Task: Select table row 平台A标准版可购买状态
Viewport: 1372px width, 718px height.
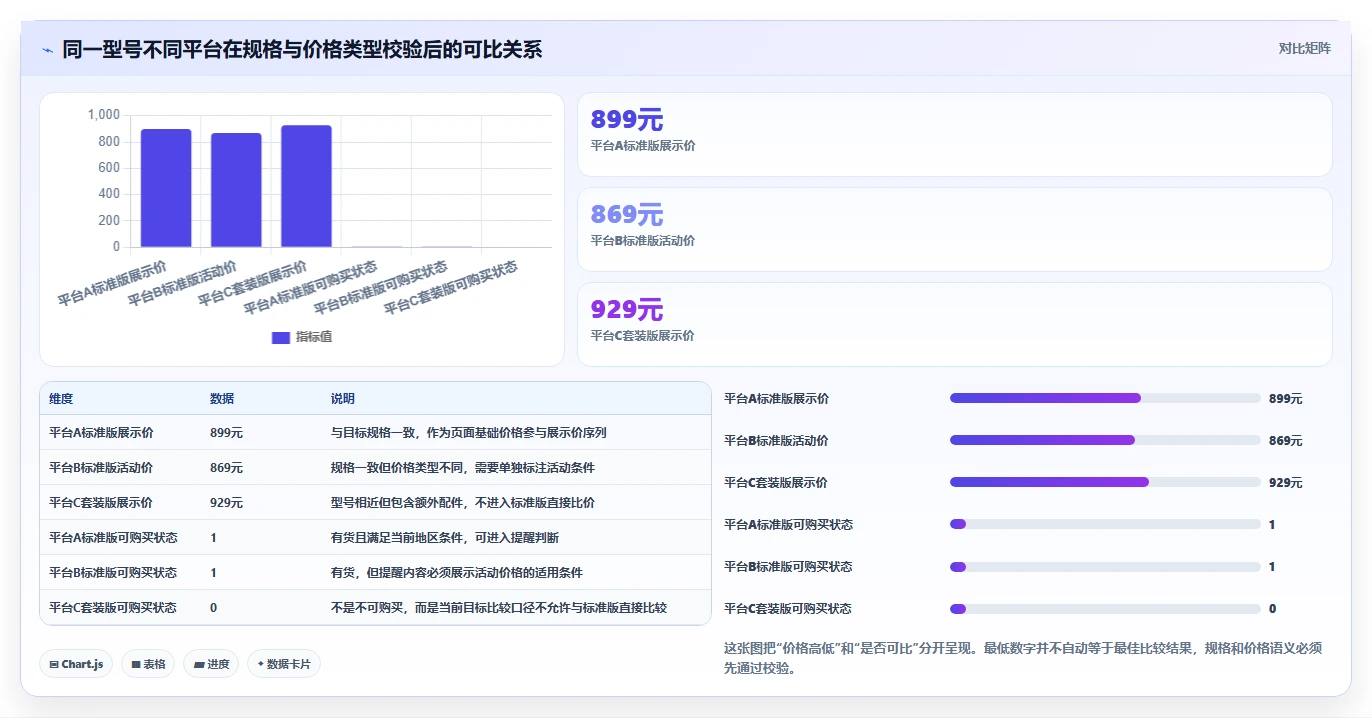Action: click(x=375, y=538)
